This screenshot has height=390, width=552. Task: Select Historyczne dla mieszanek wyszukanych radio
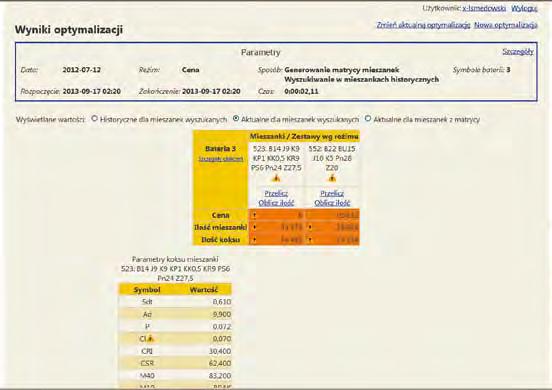click(94, 119)
